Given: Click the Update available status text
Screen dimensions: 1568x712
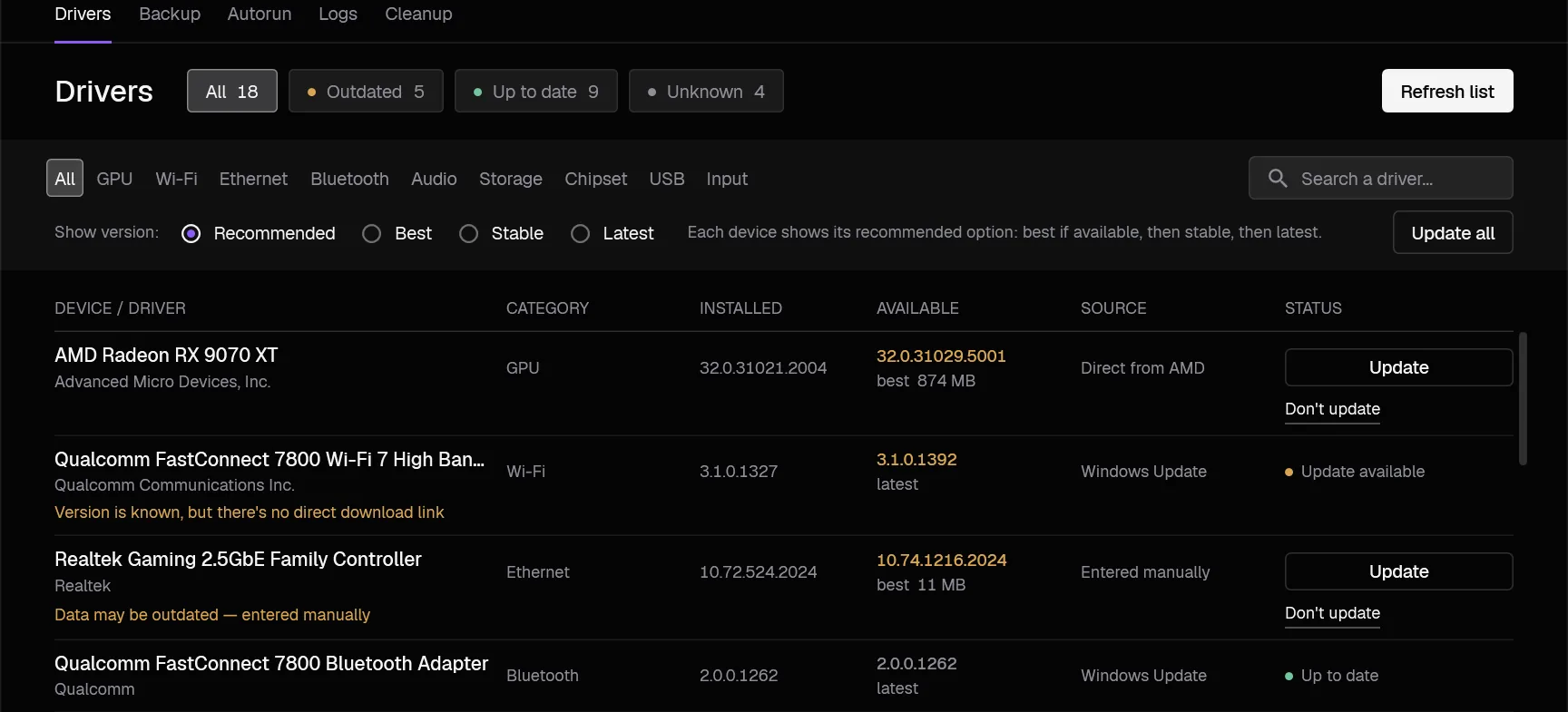Looking at the screenshot, I should point(1362,472).
